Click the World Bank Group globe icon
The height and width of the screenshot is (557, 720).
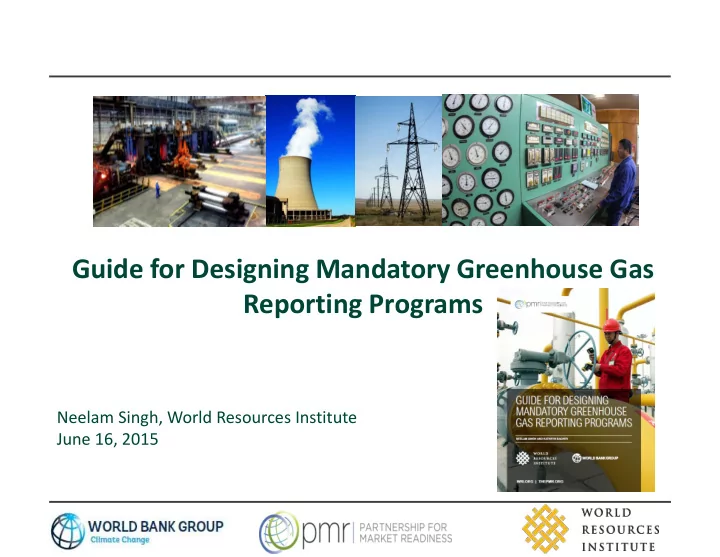[68, 532]
